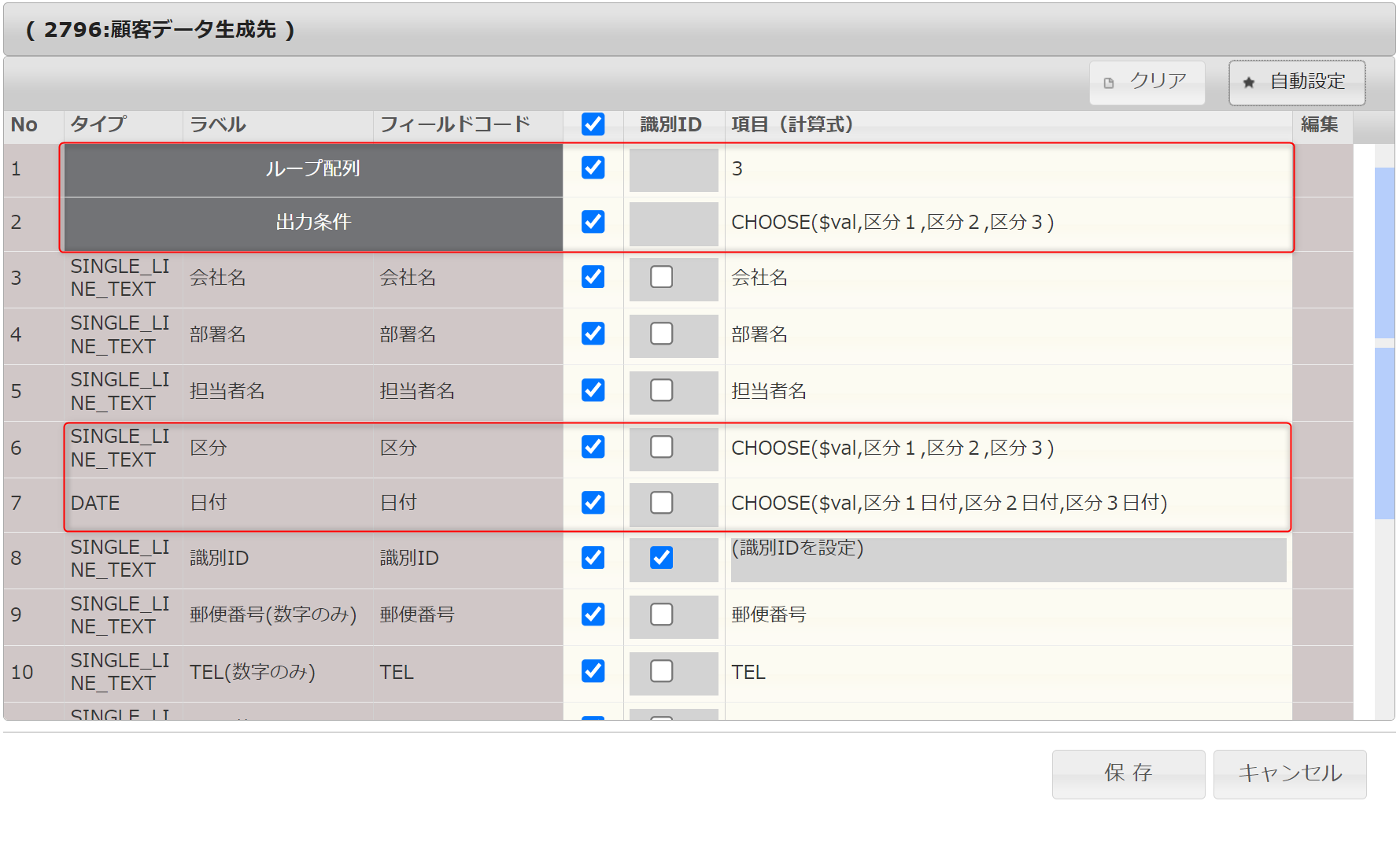Click the フィールドコード column header
1400x845 pixels.
point(467,125)
